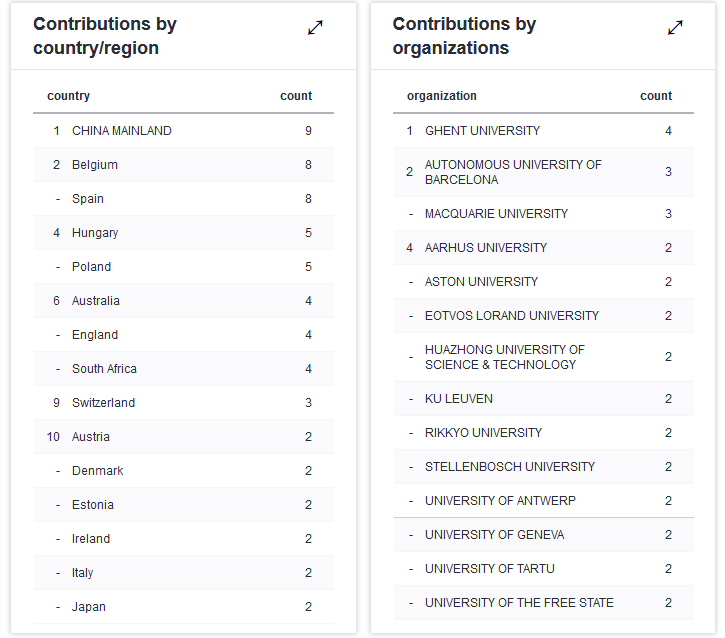Expand the Contributions by country/region panel
The image size is (725, 638).
coord(316,28)
